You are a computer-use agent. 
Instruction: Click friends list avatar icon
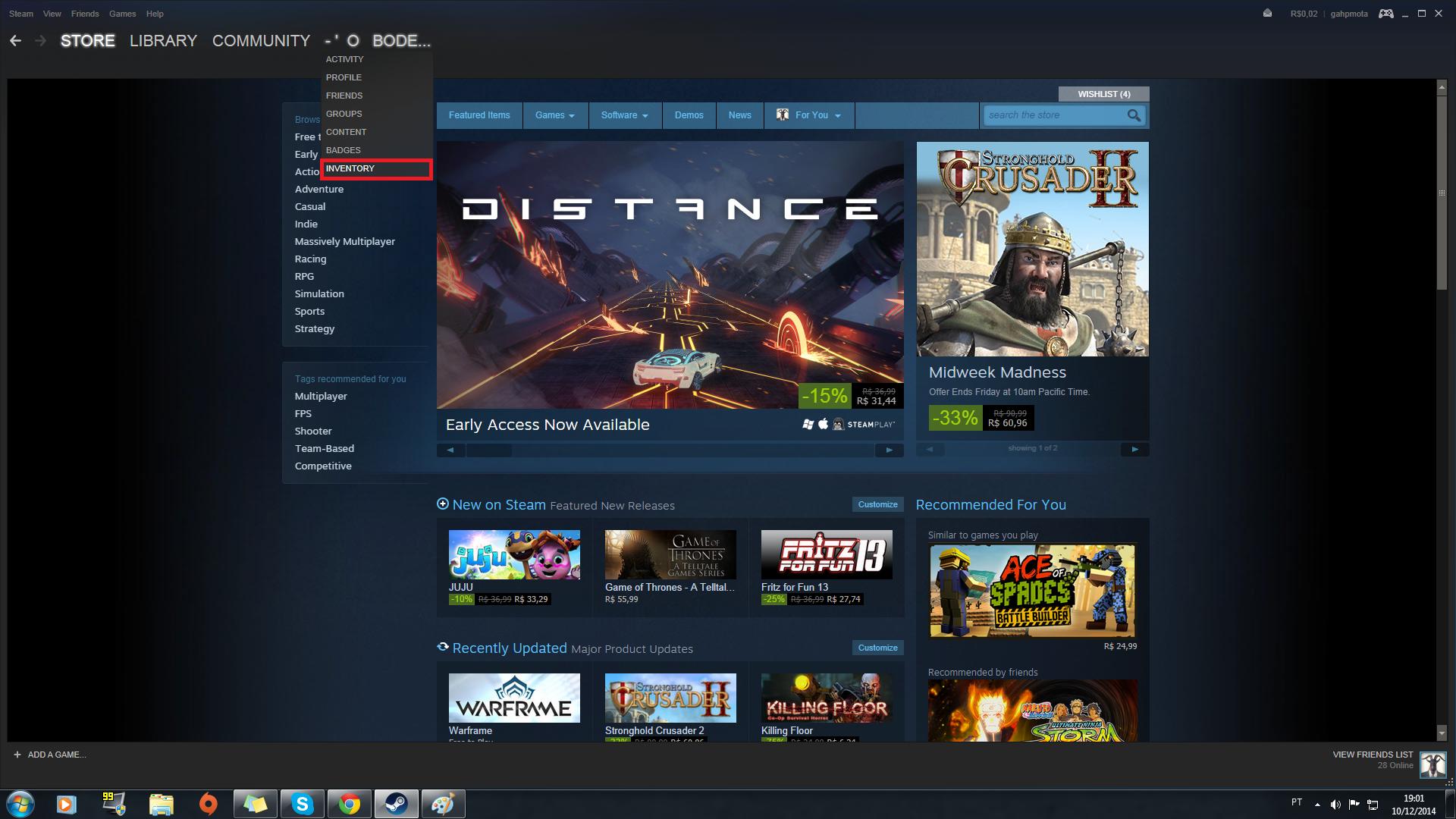(1432, 764)
